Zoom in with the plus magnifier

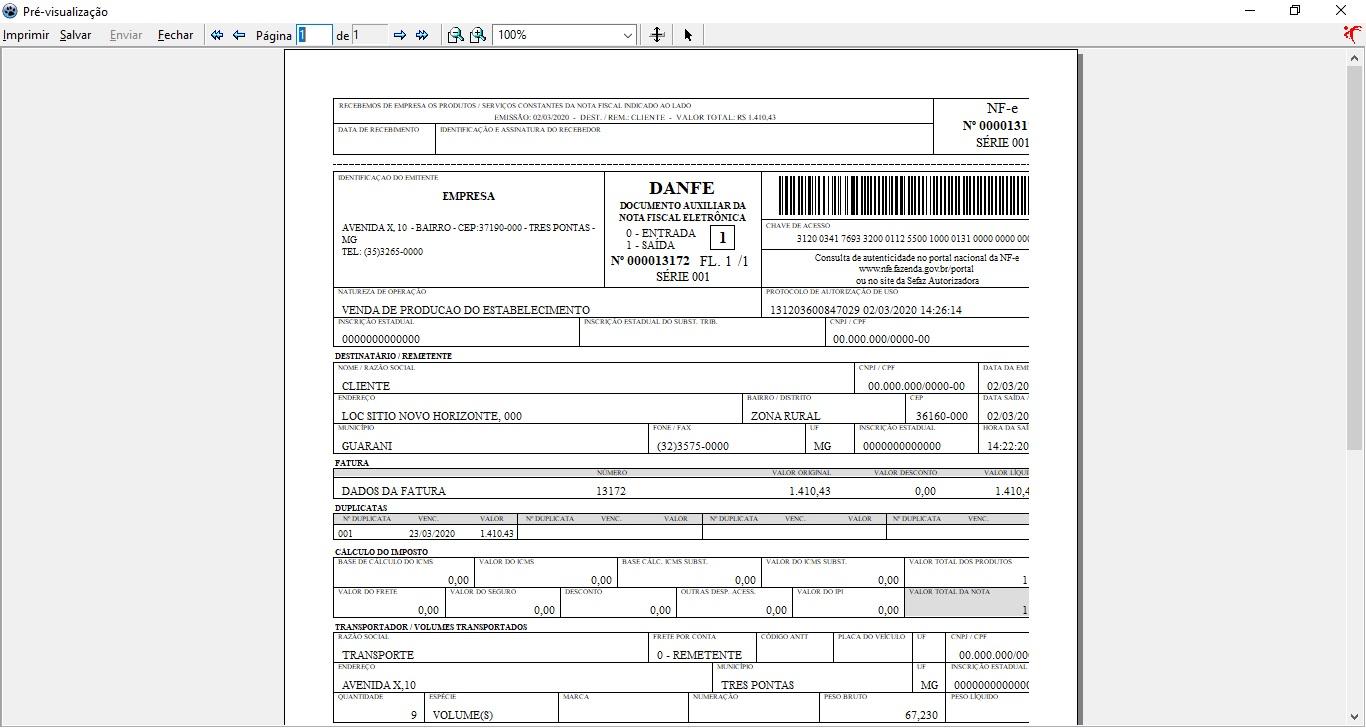478,35
